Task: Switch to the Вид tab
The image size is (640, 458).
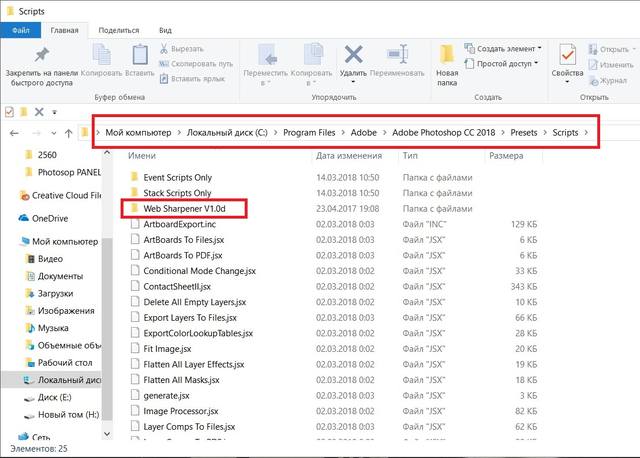Action: point(165,30)
